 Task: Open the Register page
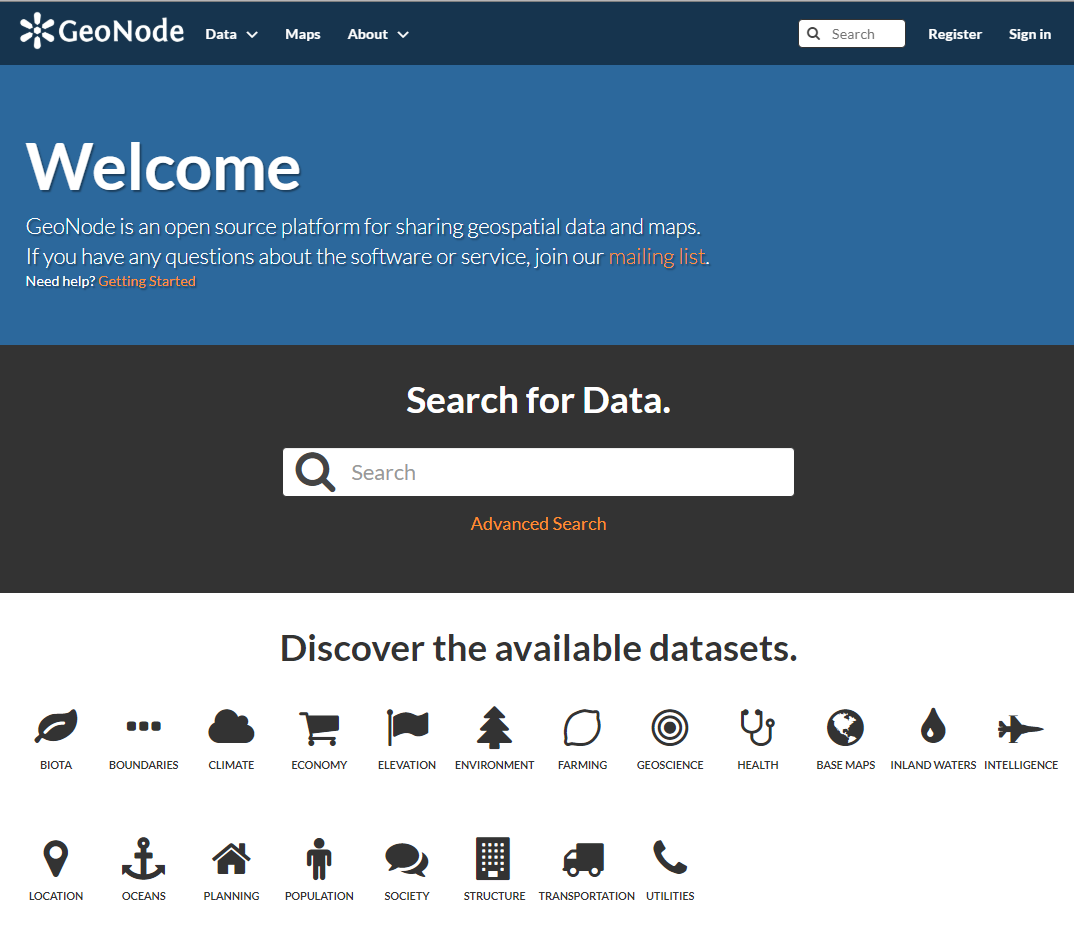click(x=955, y=34)
